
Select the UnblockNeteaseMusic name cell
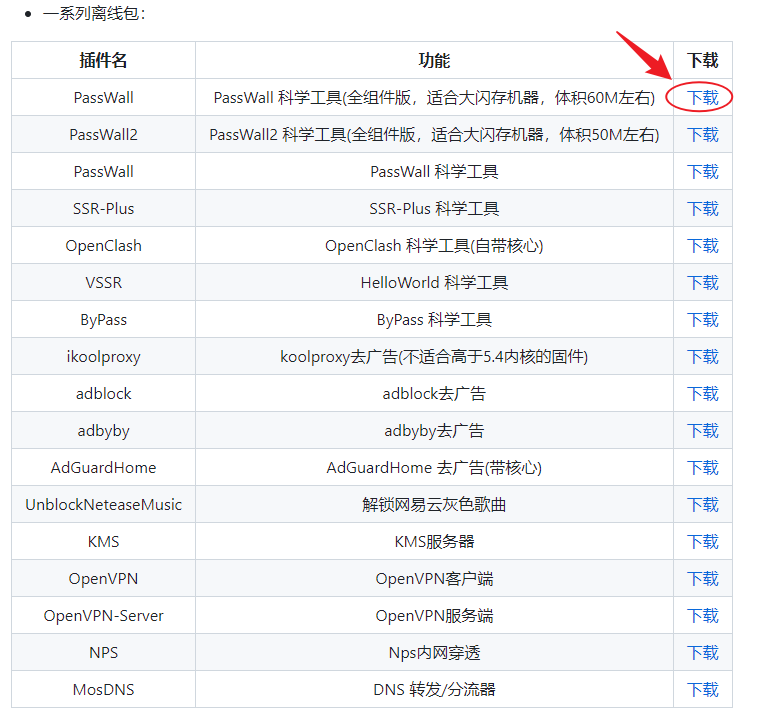(x=103, y=505)
